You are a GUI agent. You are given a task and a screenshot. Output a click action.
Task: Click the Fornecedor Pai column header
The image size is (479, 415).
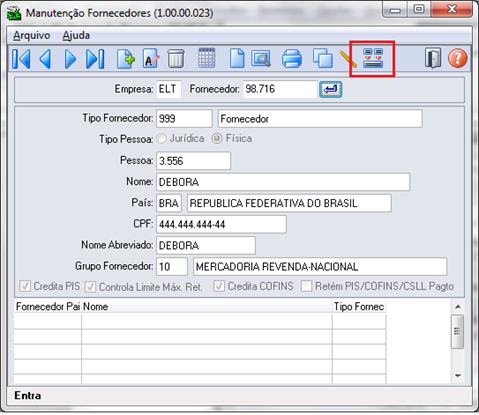click(48, 307)
